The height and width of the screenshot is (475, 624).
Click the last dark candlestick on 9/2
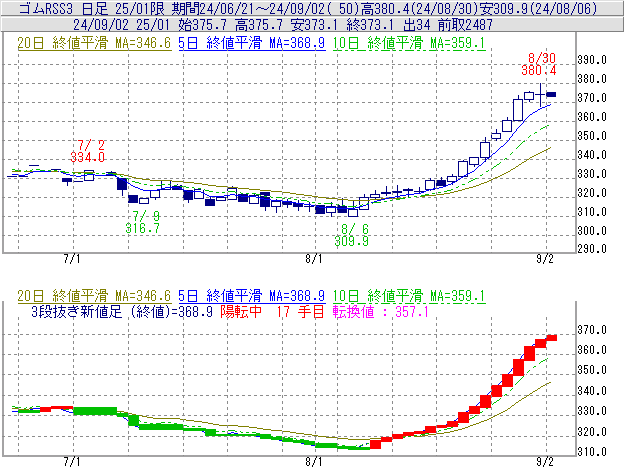pyautogui.click(x=551, y=95)
